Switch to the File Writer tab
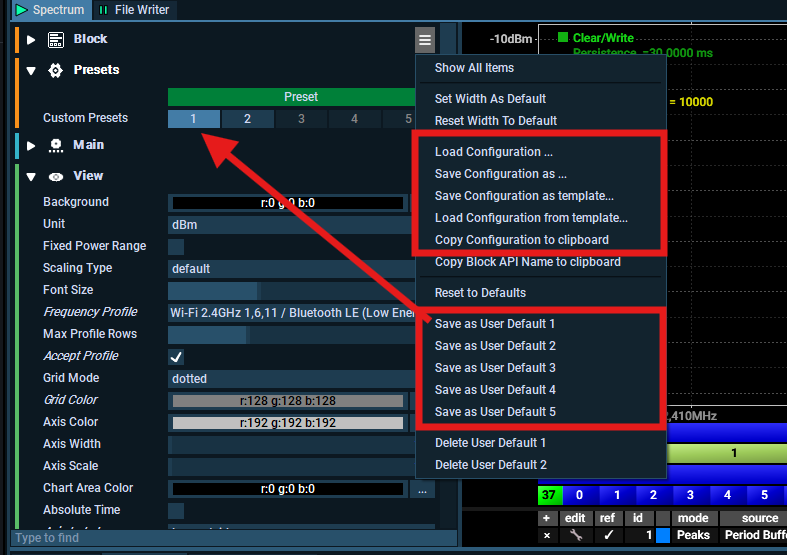Viewport: 787px width, 555px height. pyautogui.click(x=135, y=10)
